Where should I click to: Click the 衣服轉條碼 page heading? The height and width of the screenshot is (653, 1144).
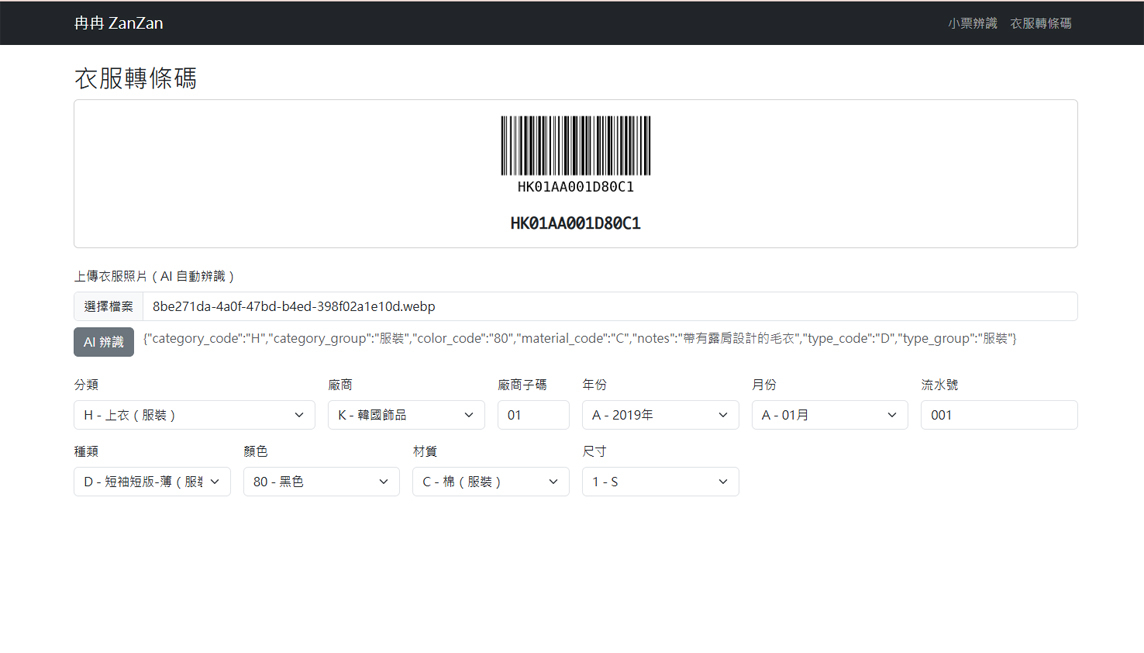[x=136, y=79]
